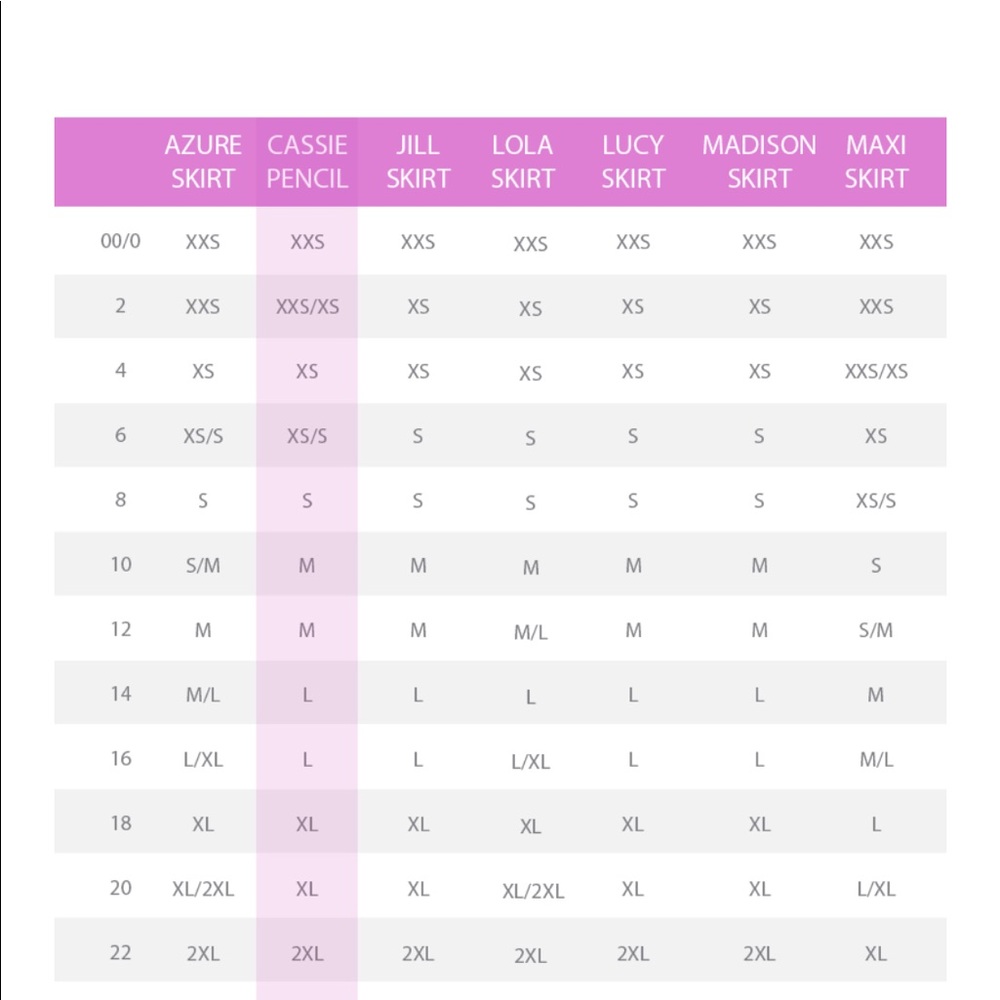Click the Lola Skirt header
This screenshot has height=1000, width=1000.
coord(522,162)
